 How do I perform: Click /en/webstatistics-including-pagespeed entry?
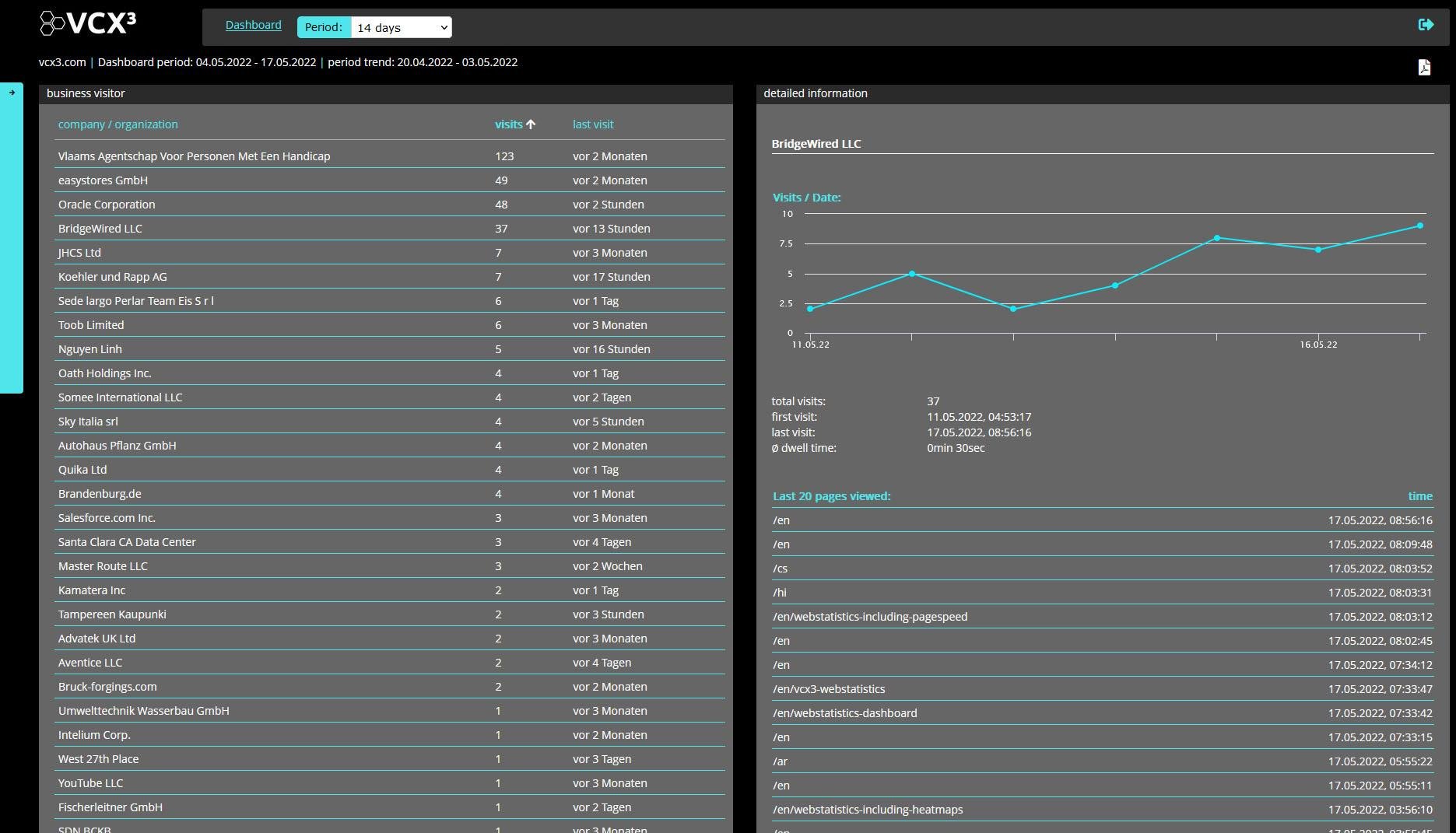[1103, 617]
